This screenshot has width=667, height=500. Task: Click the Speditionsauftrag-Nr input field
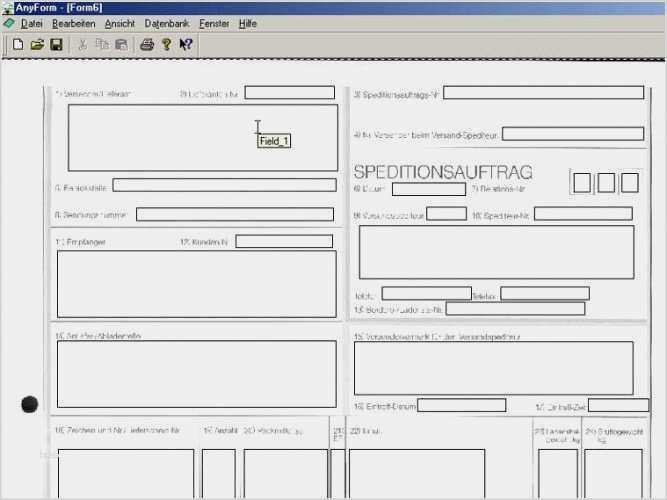coord(543,93)
